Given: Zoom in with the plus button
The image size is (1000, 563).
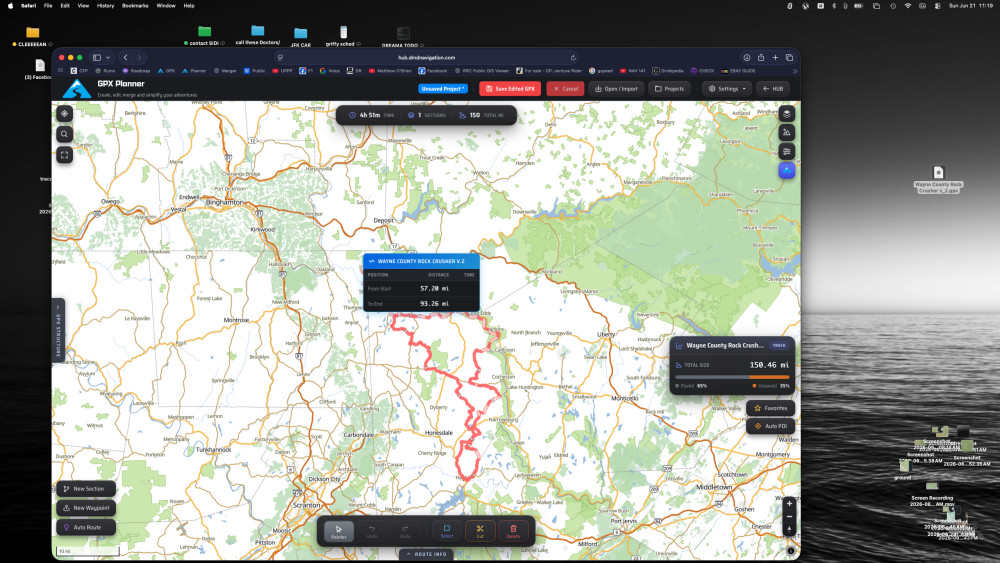Looking at the screenshot, I should 789,504.
